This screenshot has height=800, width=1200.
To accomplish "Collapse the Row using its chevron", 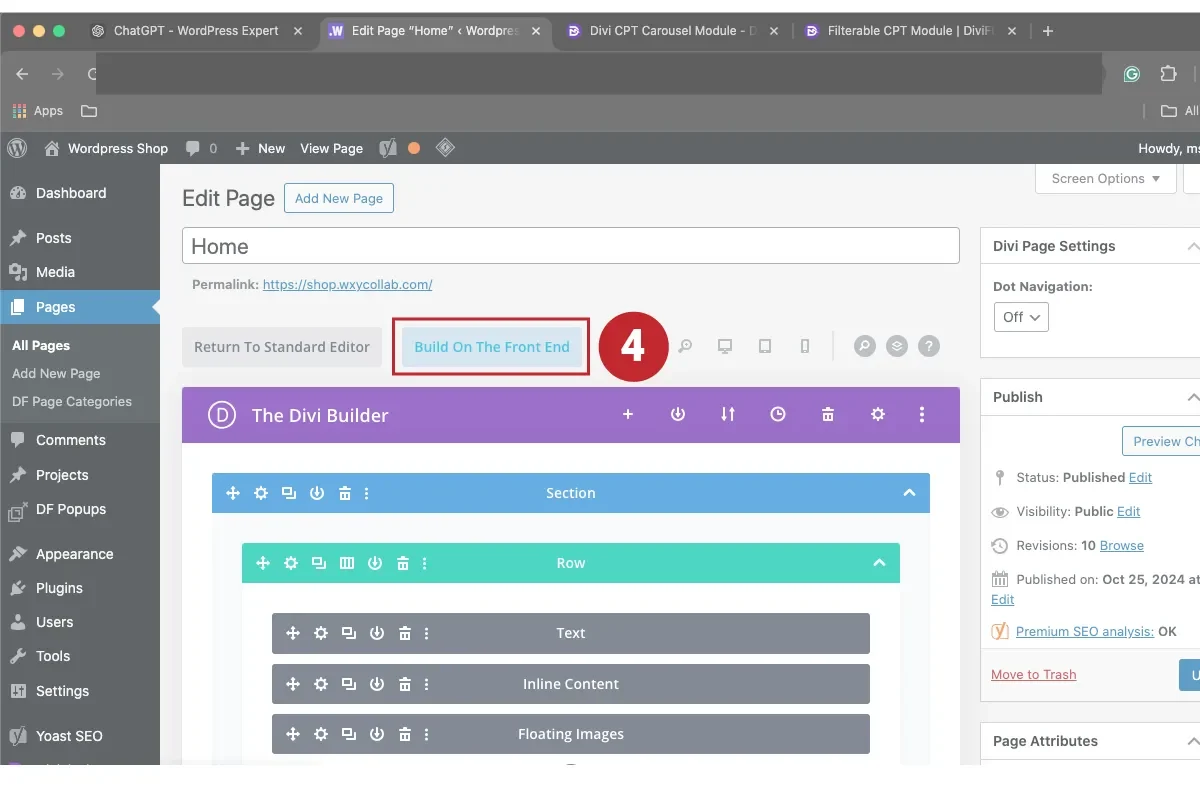I will coord(879,562).
